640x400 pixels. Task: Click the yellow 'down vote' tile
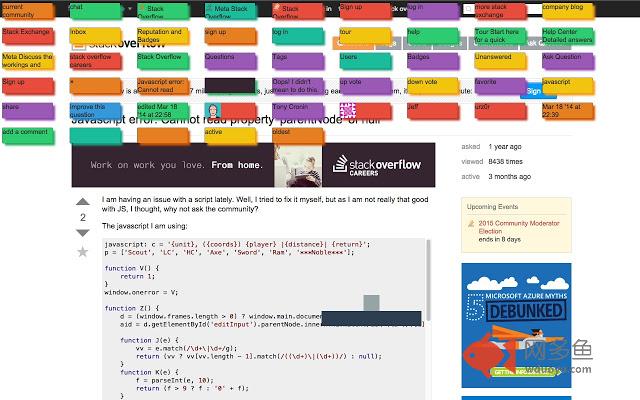click(x=433, y=86)
